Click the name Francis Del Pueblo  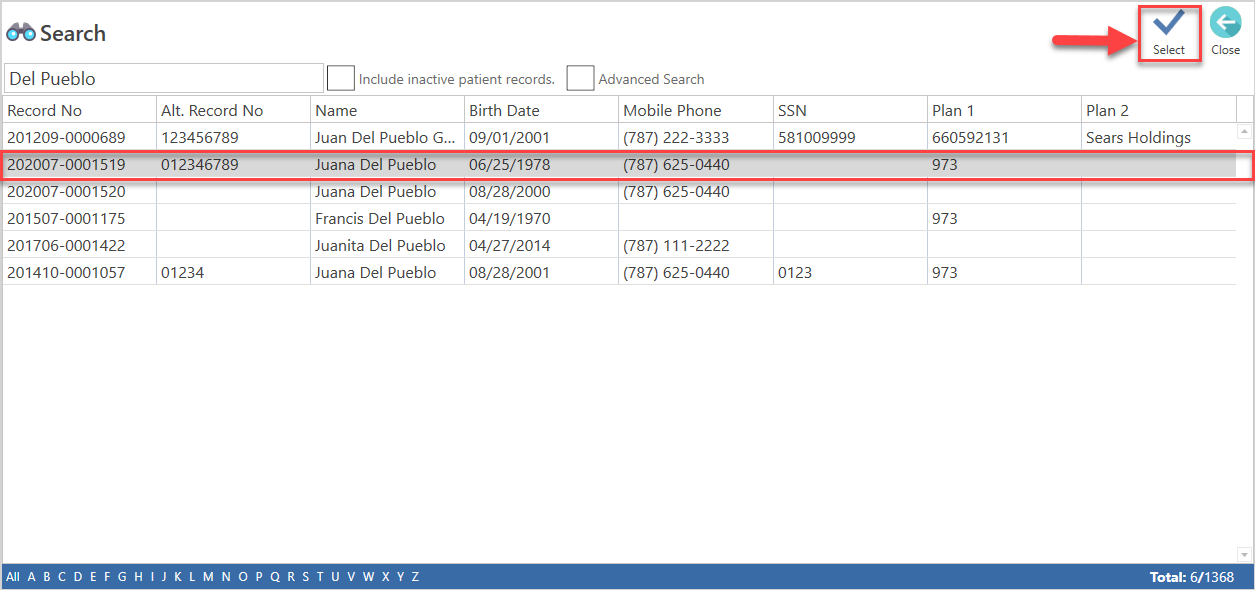coord(380,218)
